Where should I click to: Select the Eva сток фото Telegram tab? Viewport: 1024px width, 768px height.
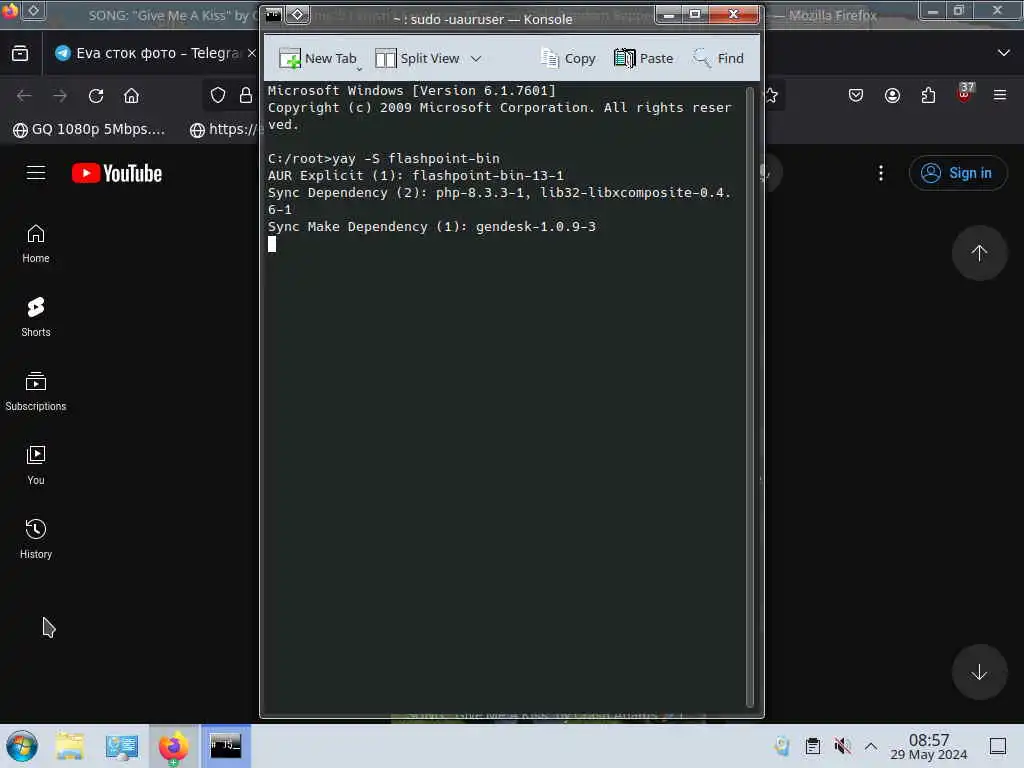point(155,53)
